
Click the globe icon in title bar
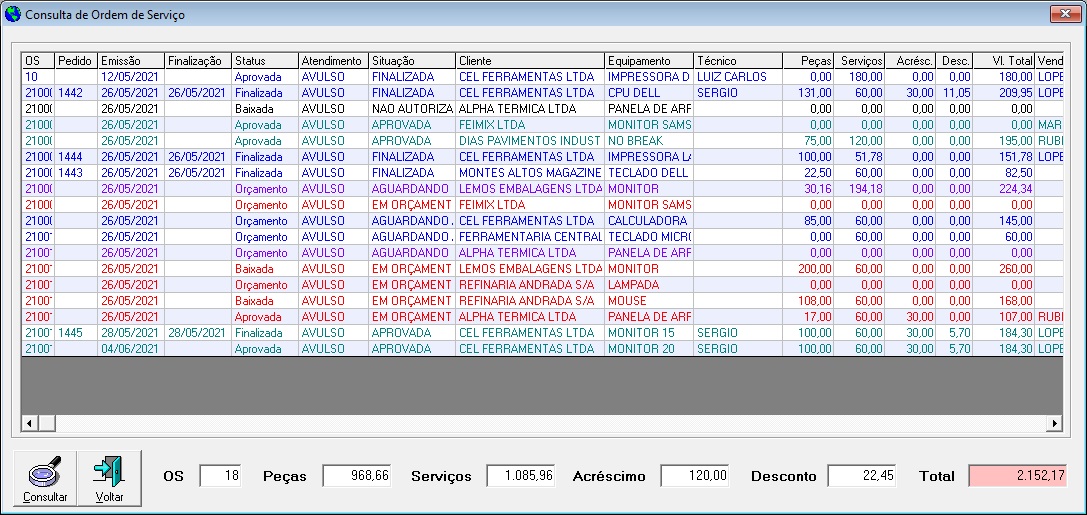point(13,15)
